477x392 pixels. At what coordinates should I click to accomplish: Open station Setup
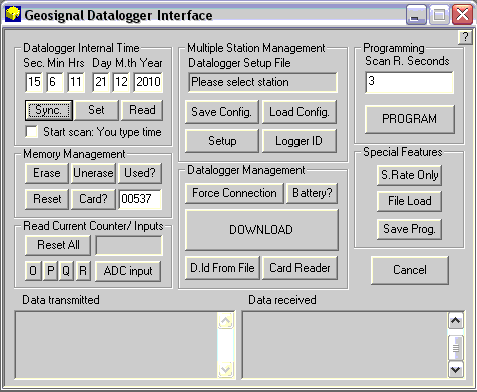pos(222,141)
